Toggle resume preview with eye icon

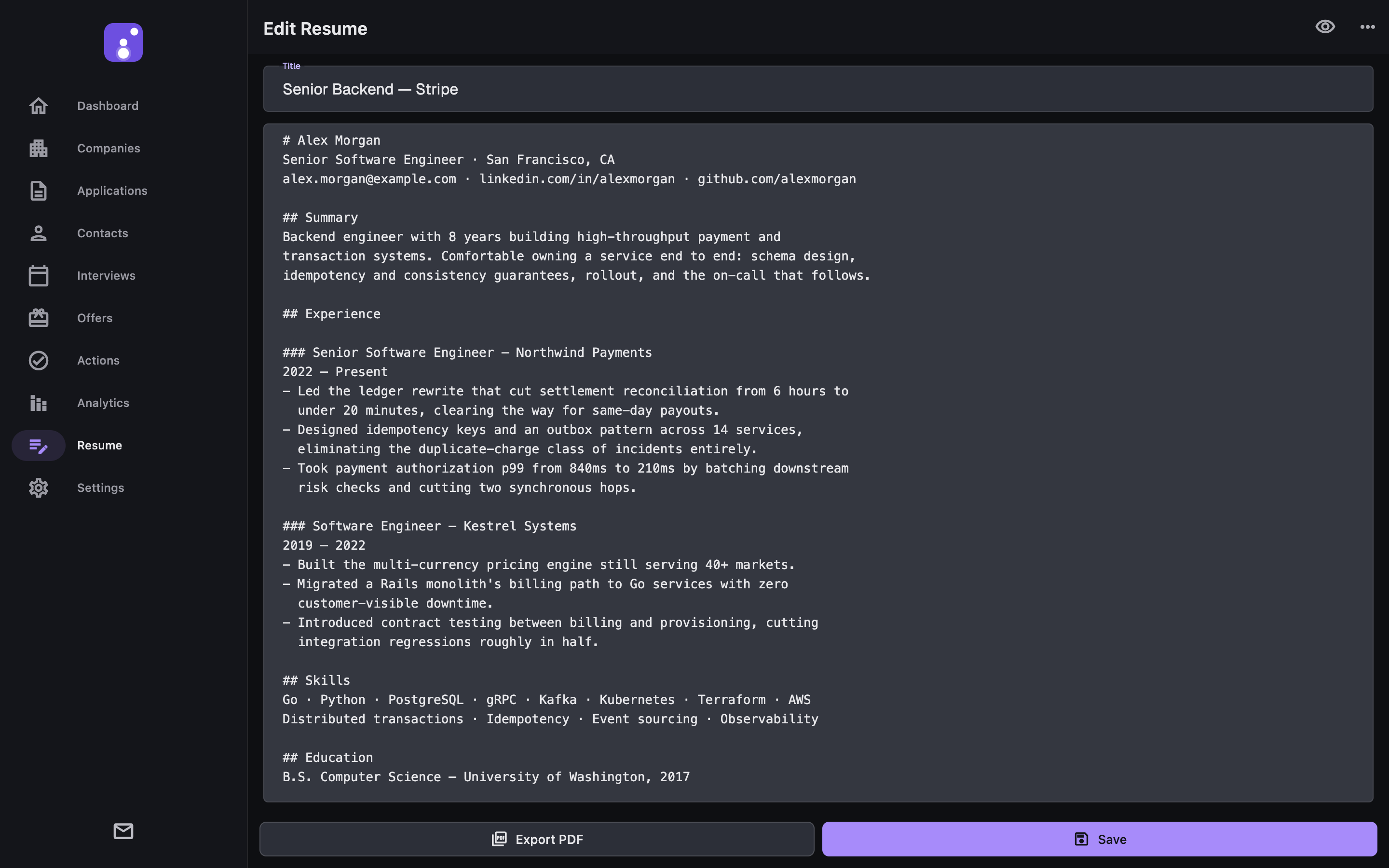[1325, 27]
